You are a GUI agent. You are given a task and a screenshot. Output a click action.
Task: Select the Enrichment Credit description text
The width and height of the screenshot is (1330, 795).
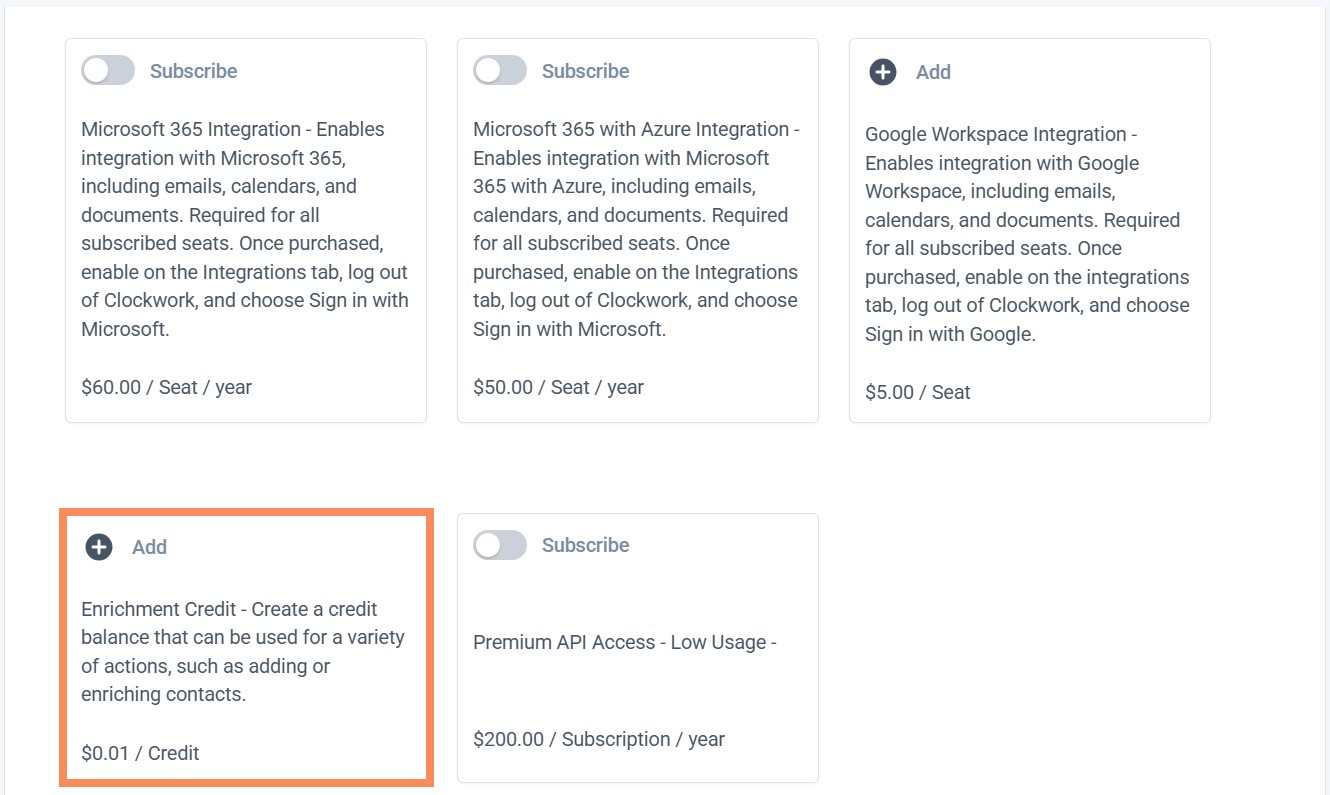(243, 651)
